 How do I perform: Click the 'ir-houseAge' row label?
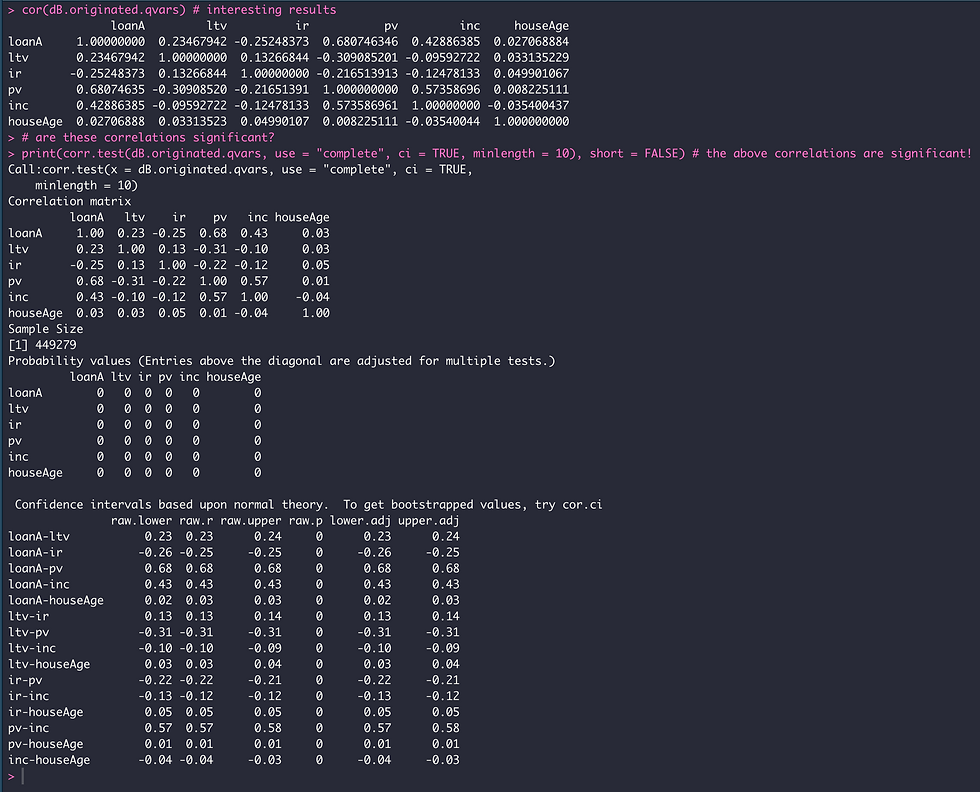pyautogui.click(x=46, y=712)
